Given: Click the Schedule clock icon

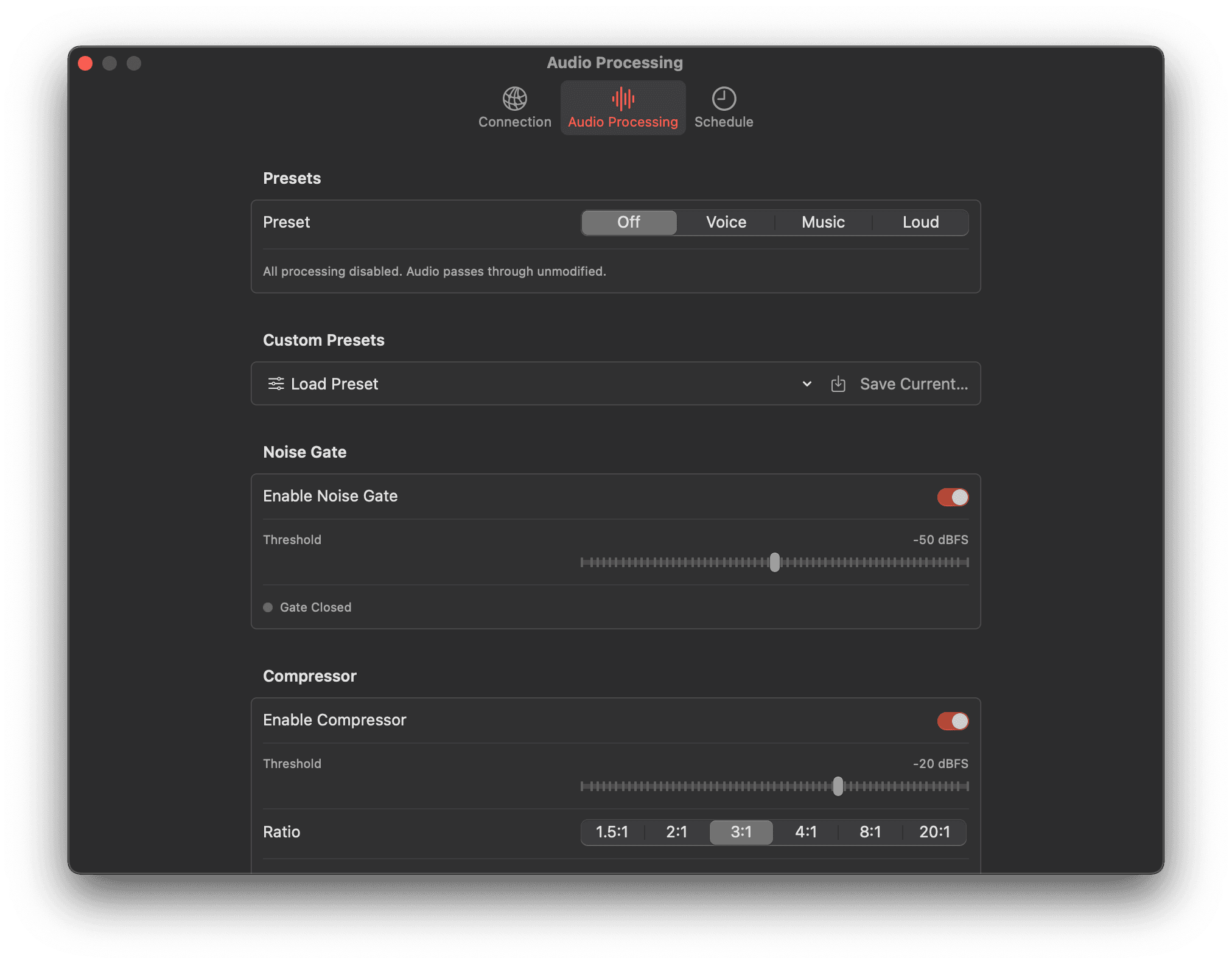Looking at the screenshot, I should click(724, 99).
